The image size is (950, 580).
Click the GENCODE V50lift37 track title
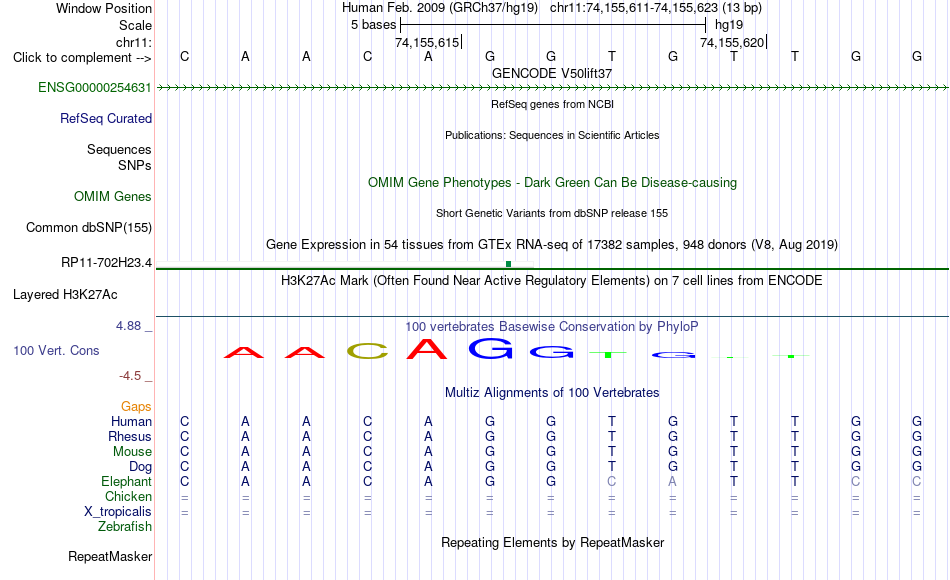click(552, 73)
